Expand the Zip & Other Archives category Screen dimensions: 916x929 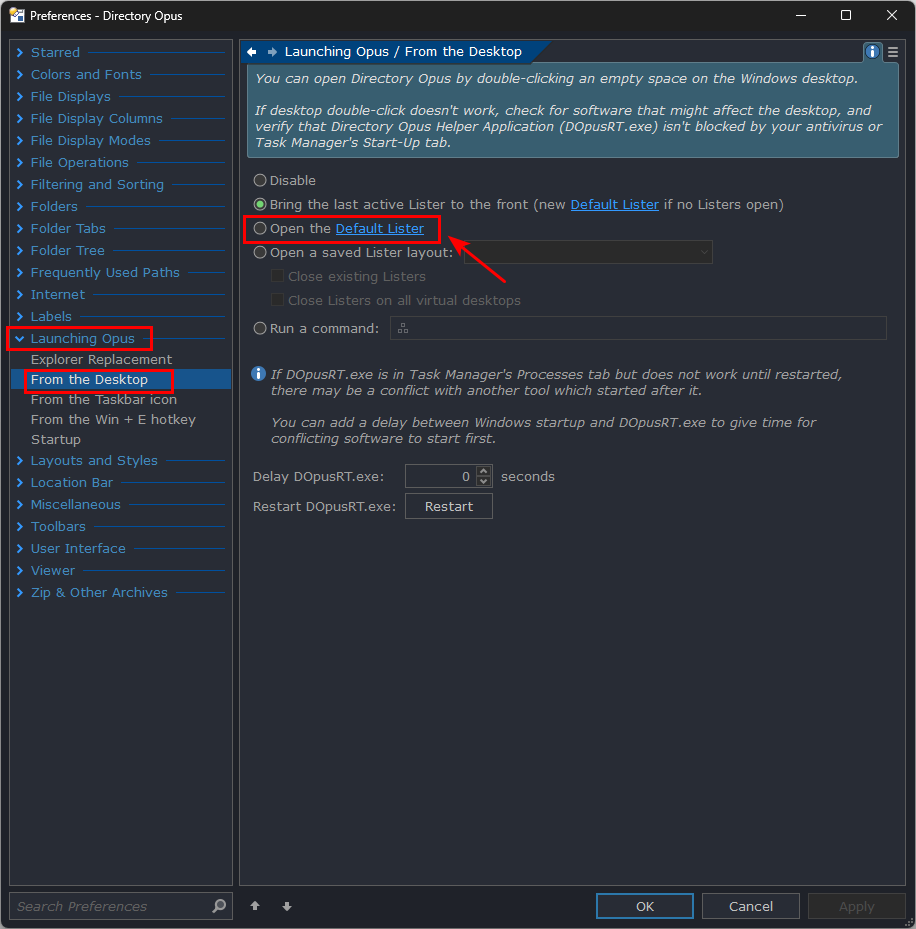coord(20,592)
